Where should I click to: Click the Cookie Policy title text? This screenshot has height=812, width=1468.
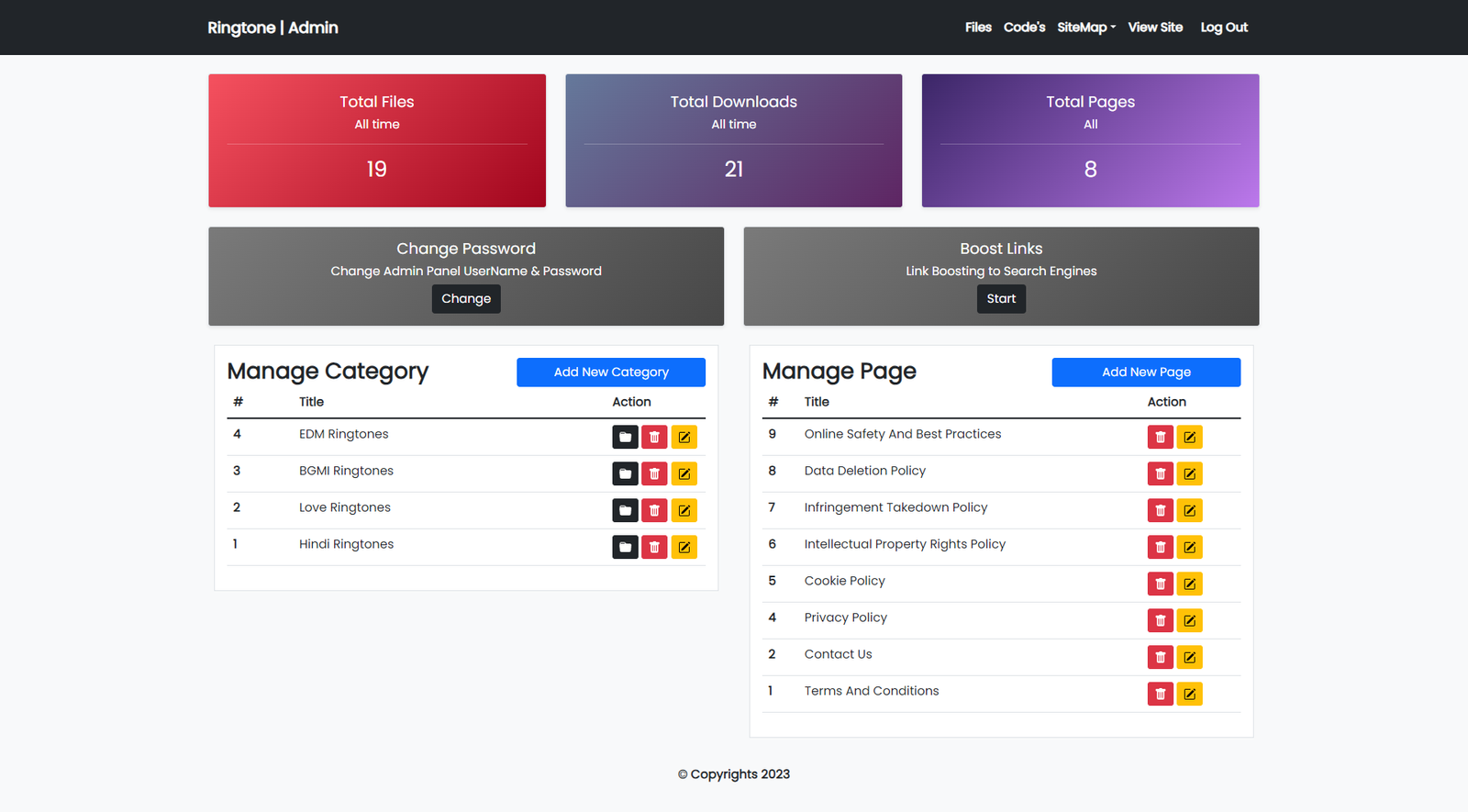click(x=845, y=581)
